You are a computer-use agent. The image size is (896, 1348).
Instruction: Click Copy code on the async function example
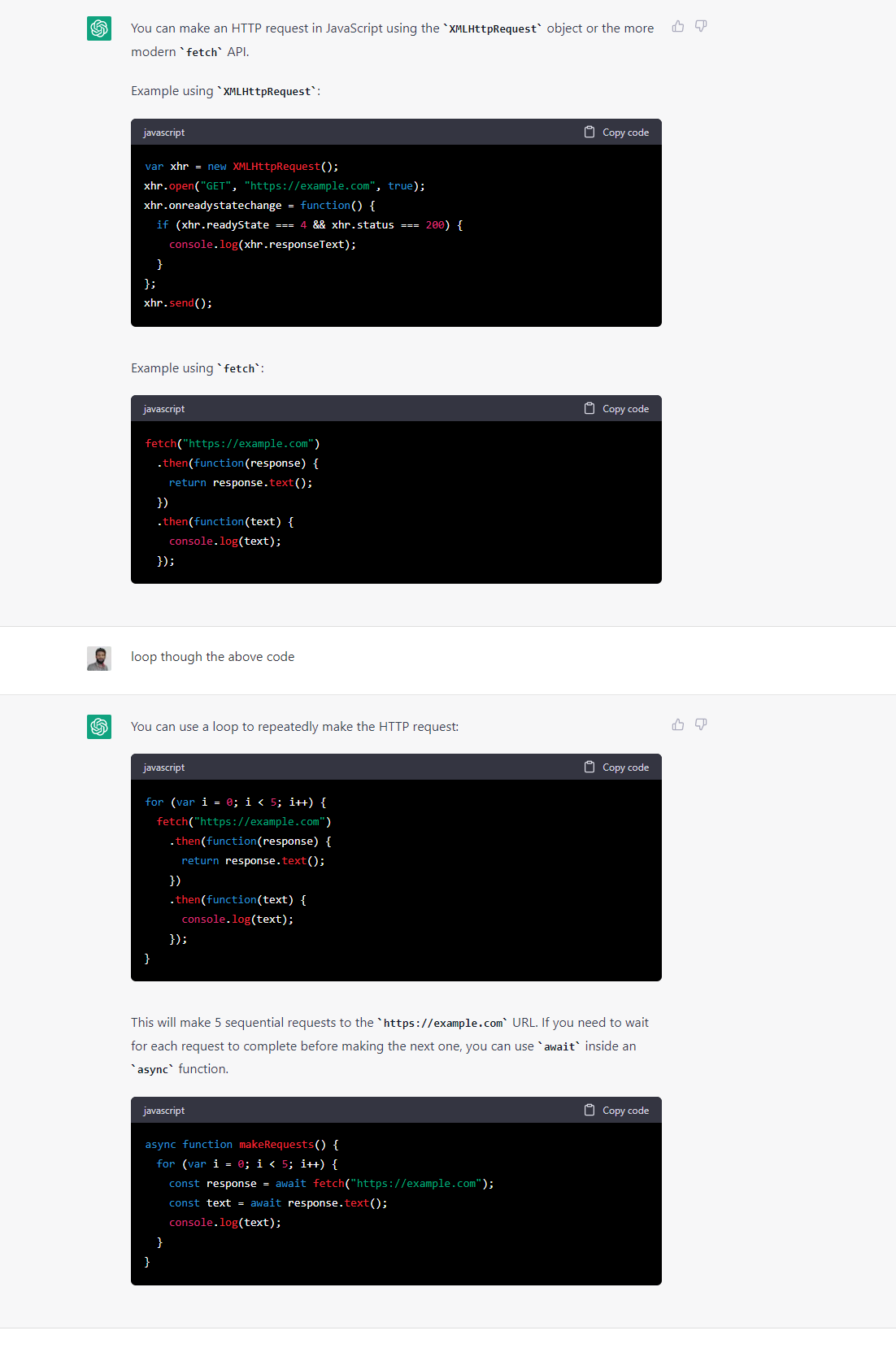(x=625, y=1110)
